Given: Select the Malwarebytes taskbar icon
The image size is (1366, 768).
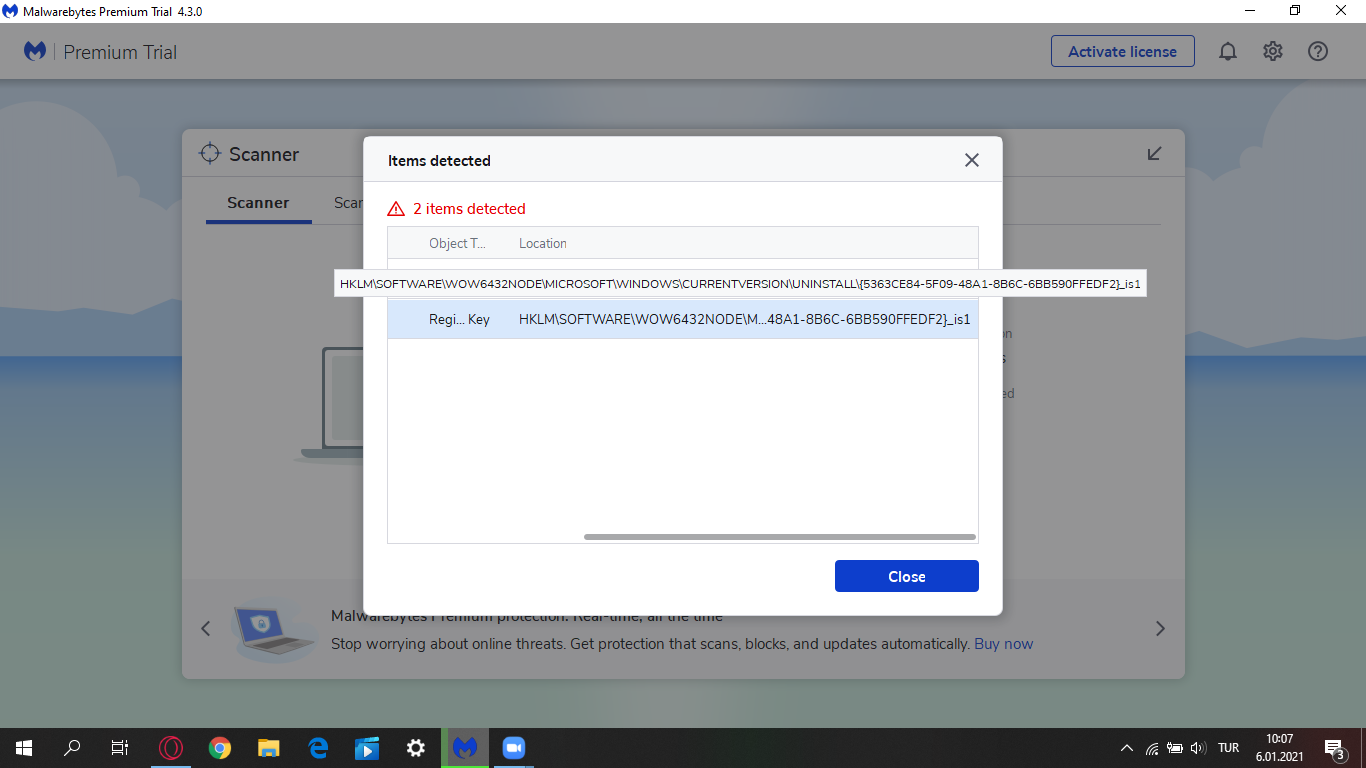Looking at the screenshot, I should click(x=465, y=748).
